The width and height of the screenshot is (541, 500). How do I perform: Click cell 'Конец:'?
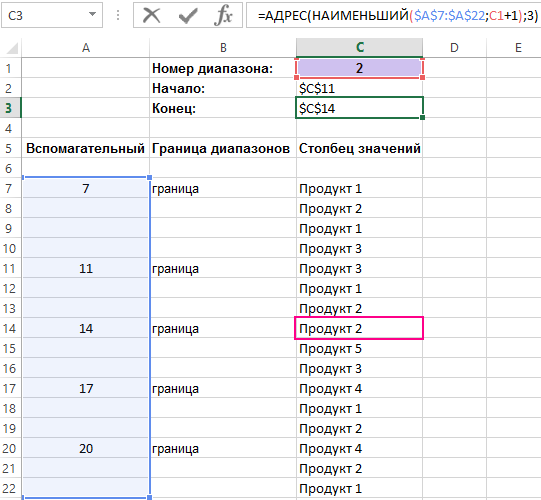(x=223, y=108)
